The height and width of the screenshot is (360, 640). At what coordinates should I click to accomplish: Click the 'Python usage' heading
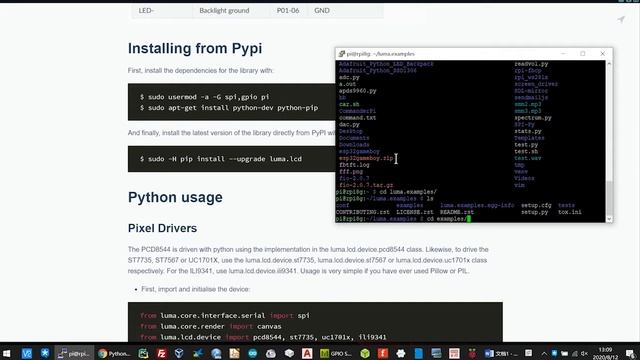coord(175,197)
